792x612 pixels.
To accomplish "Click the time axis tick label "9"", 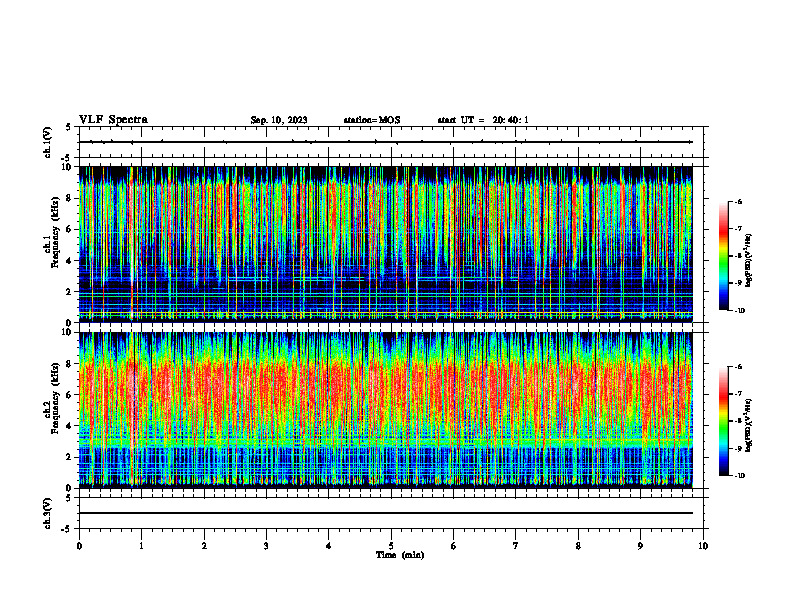I will tap(640, 546).
